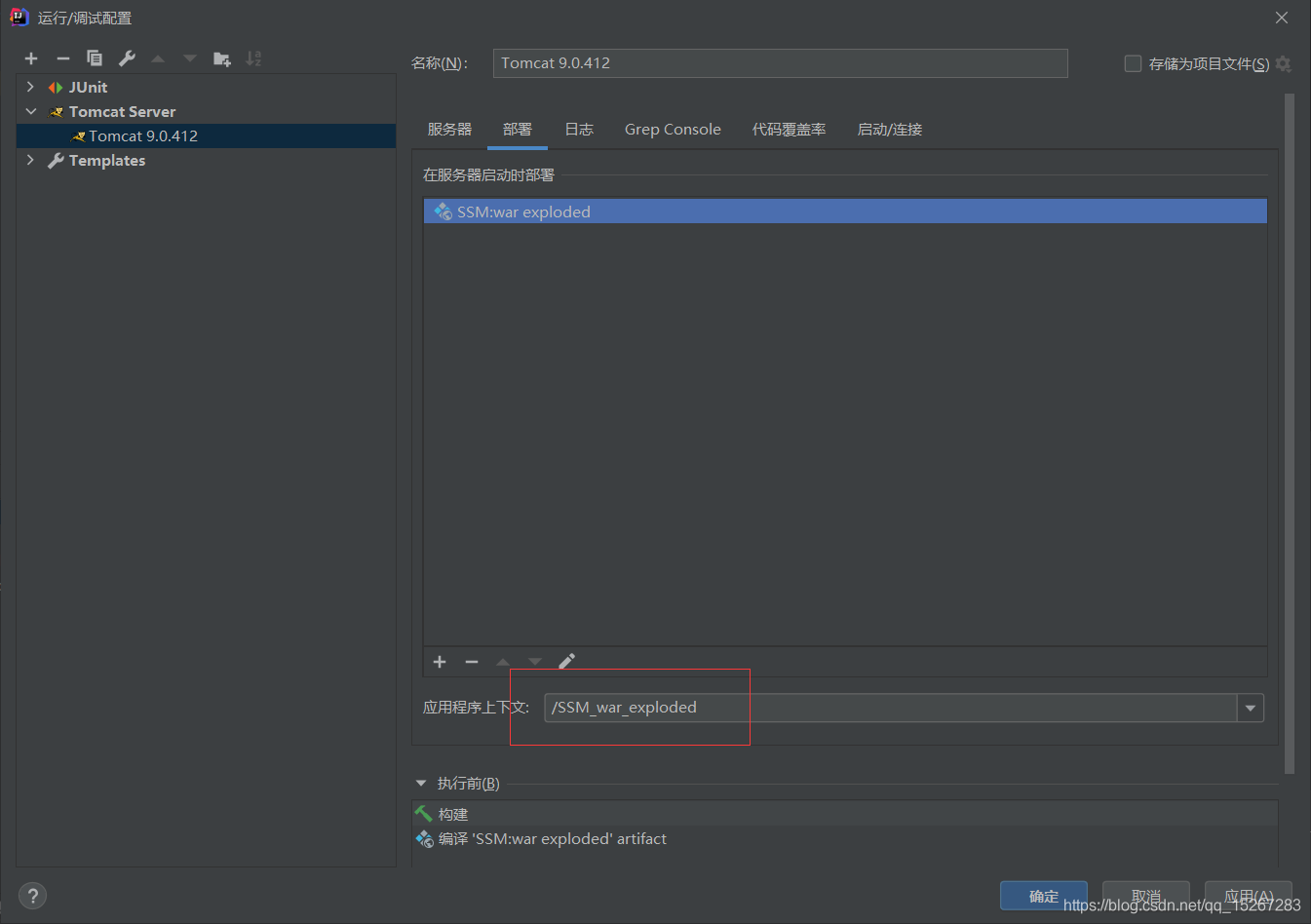The image size is (1311, 924).
Task: Open the 日志 tab
Action: tap(579, 130)
